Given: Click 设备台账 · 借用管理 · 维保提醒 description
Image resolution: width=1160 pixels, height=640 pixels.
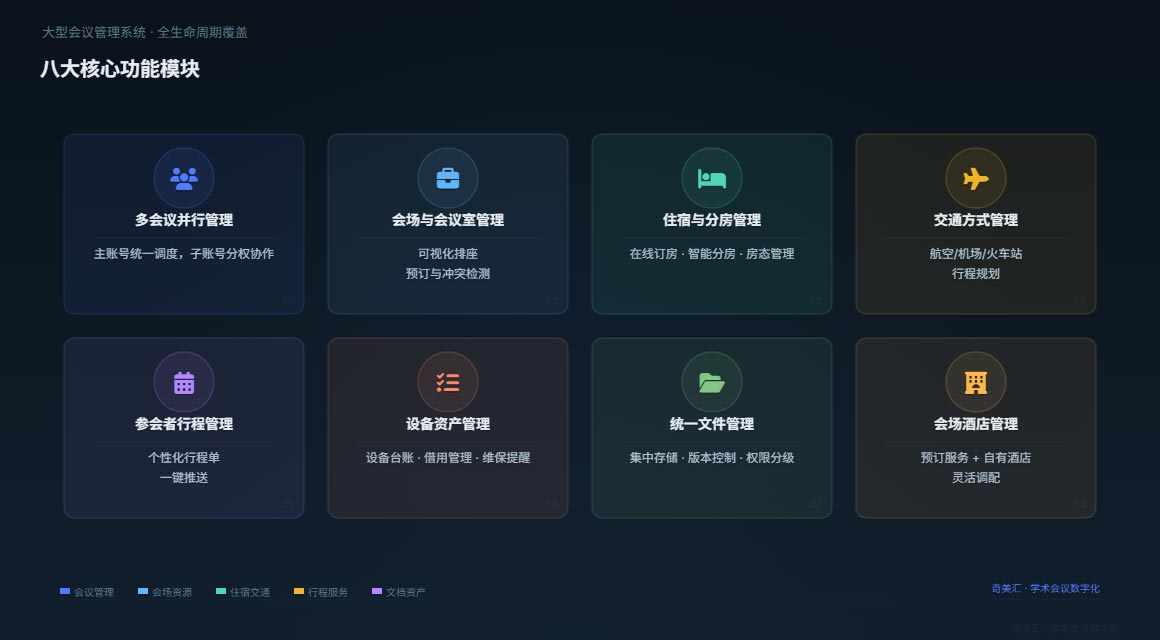Looking at the screenshot, I should 448,458.
